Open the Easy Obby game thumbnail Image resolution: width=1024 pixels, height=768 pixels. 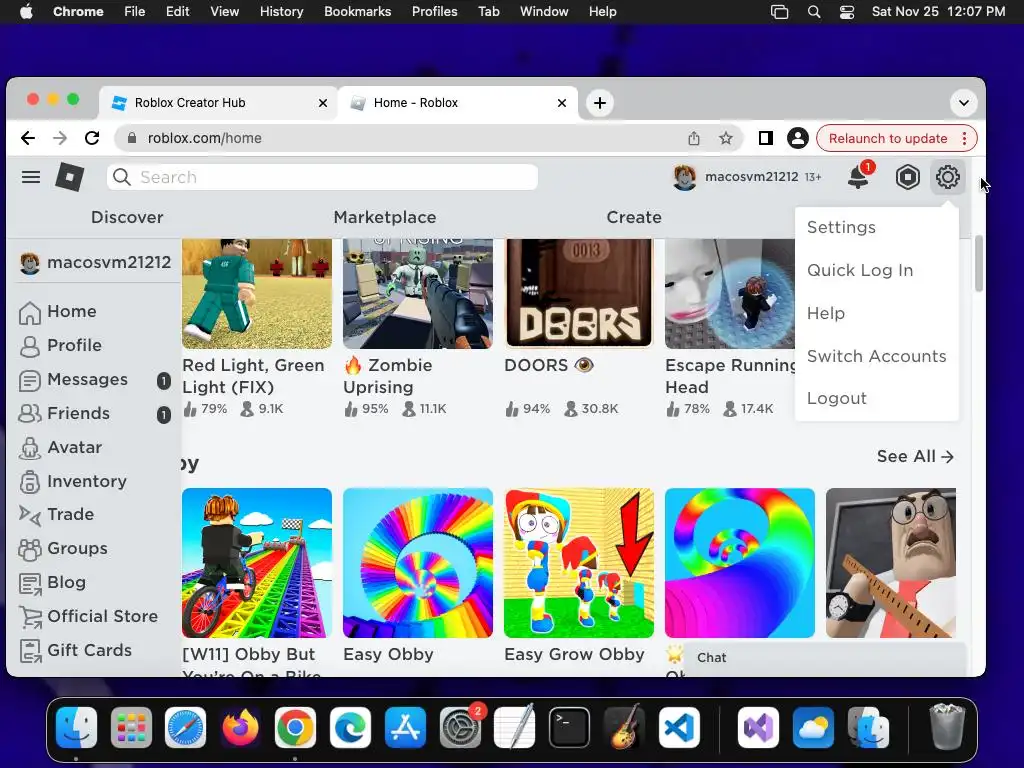418,563
